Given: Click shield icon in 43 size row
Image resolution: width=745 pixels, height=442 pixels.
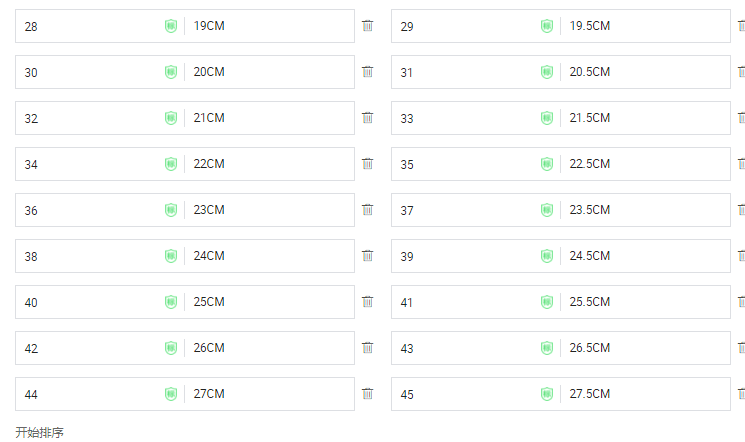Looking at the screenshot, I should 547,348.
